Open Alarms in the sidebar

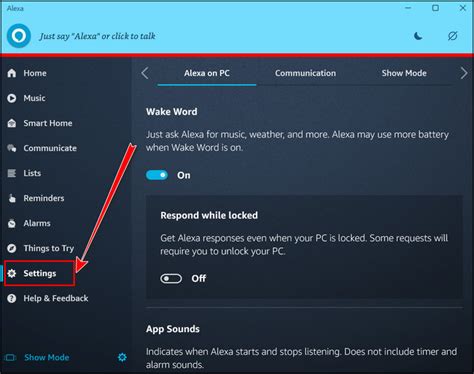coord(37,223)
